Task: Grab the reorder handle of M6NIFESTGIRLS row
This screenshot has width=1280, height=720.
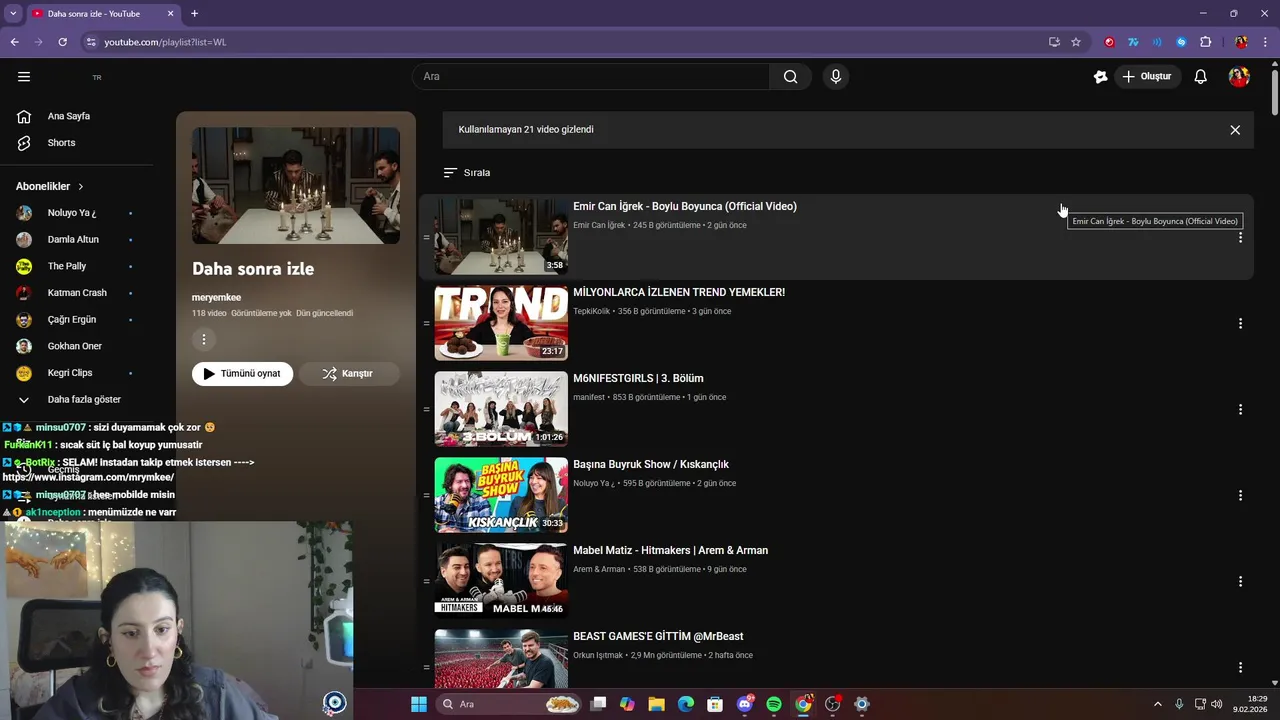Action: point(426,410)
